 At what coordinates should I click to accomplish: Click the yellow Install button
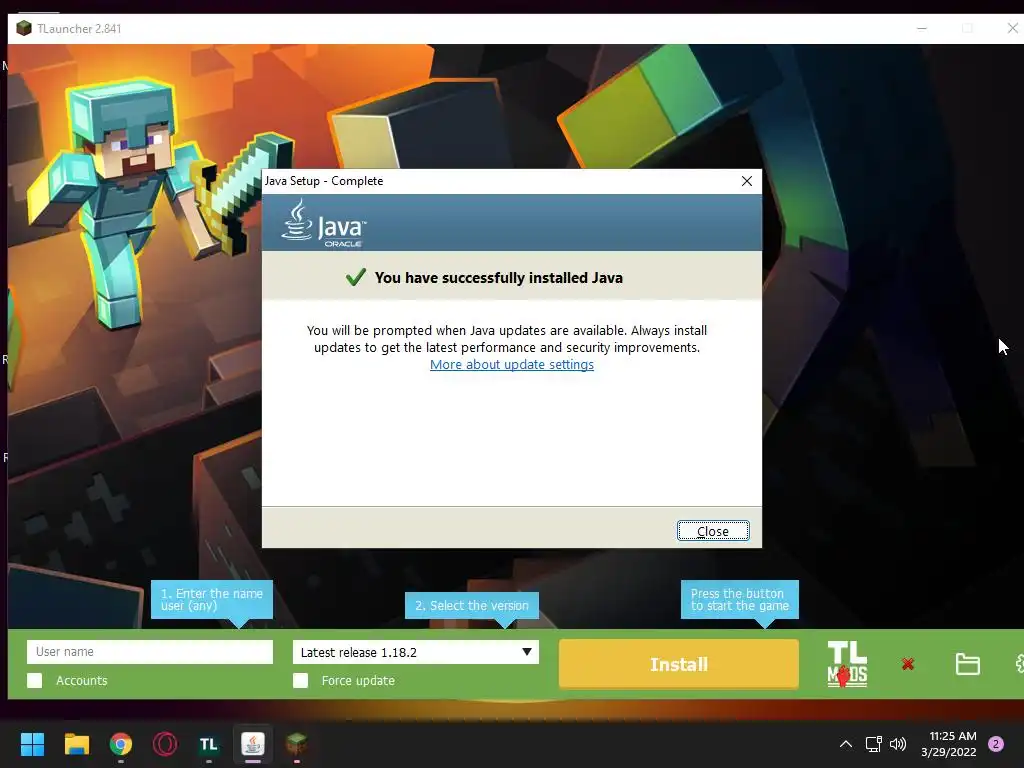(x=679, y=664)
